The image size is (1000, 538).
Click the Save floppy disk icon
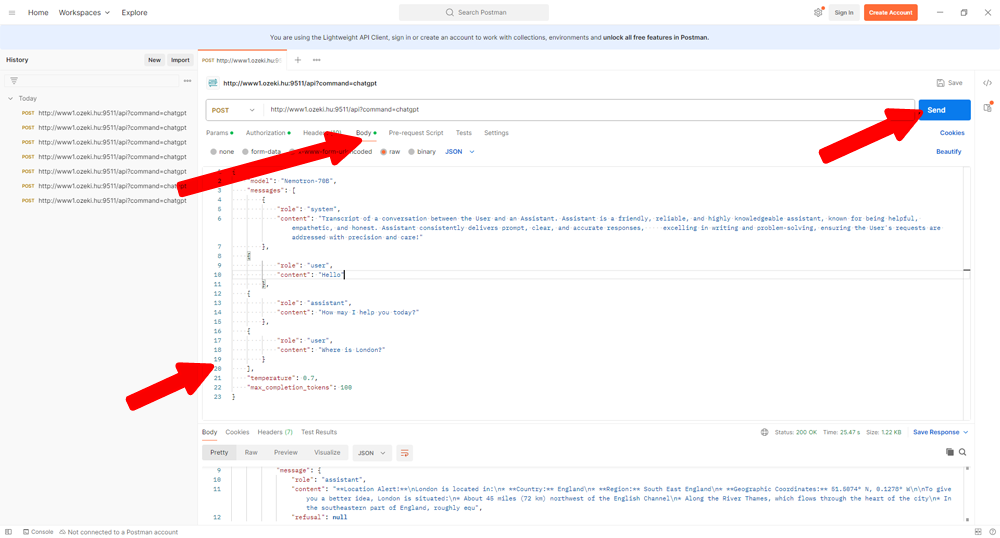pos(941,83)
